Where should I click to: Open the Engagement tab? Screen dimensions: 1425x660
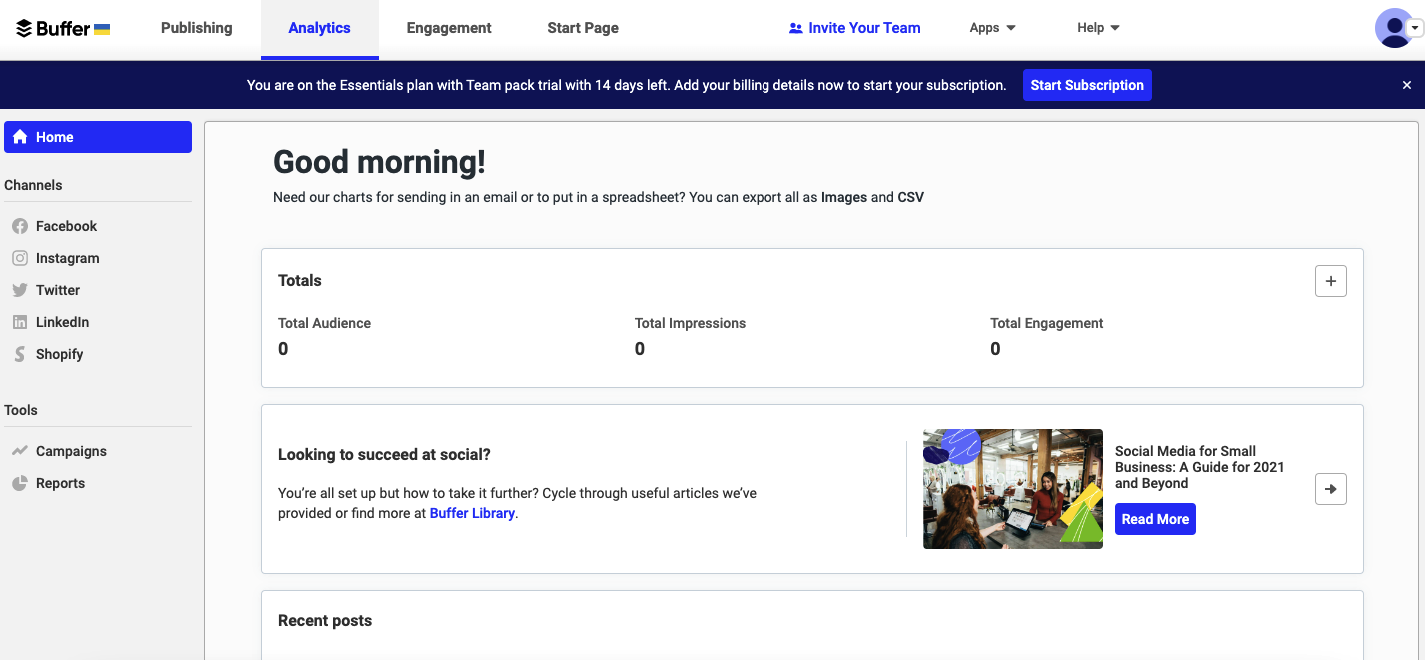449,28
